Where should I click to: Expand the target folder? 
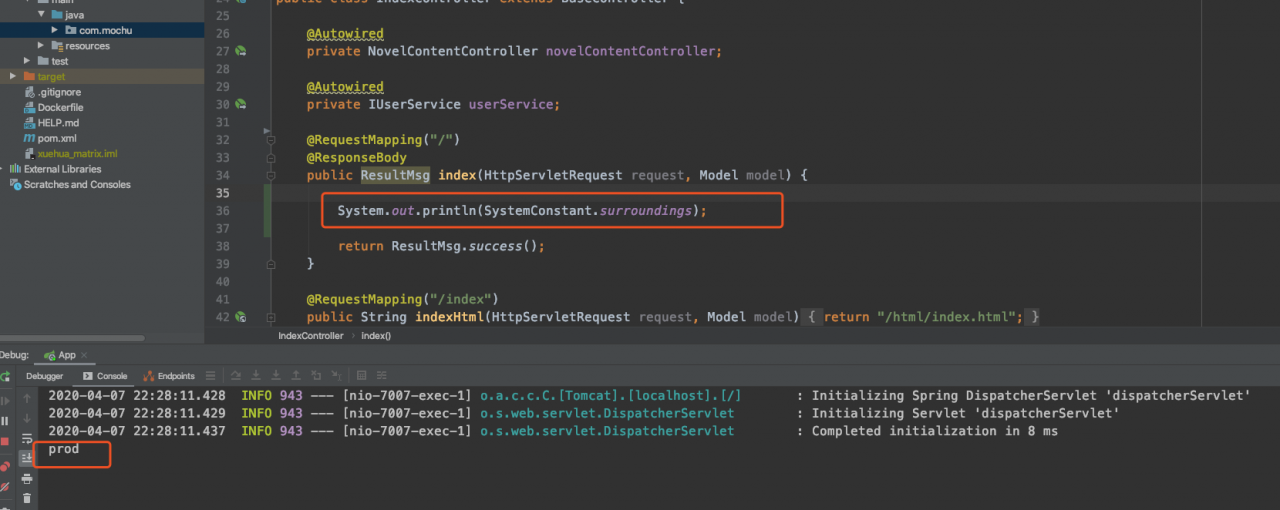(13, 76)
